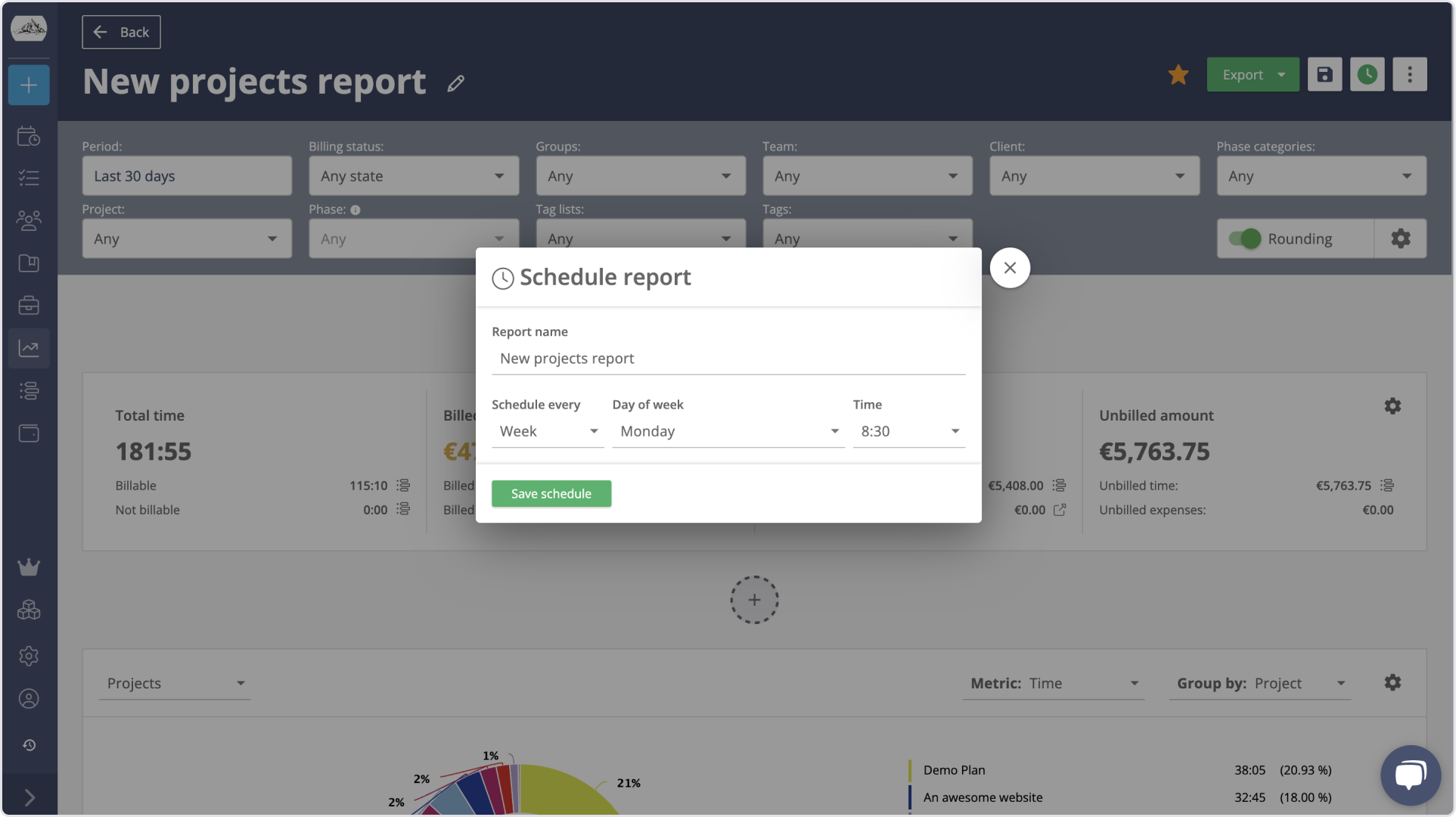Click the Save schedule button
Viewport: 1456px width, 817px height.
click(551, 493)
